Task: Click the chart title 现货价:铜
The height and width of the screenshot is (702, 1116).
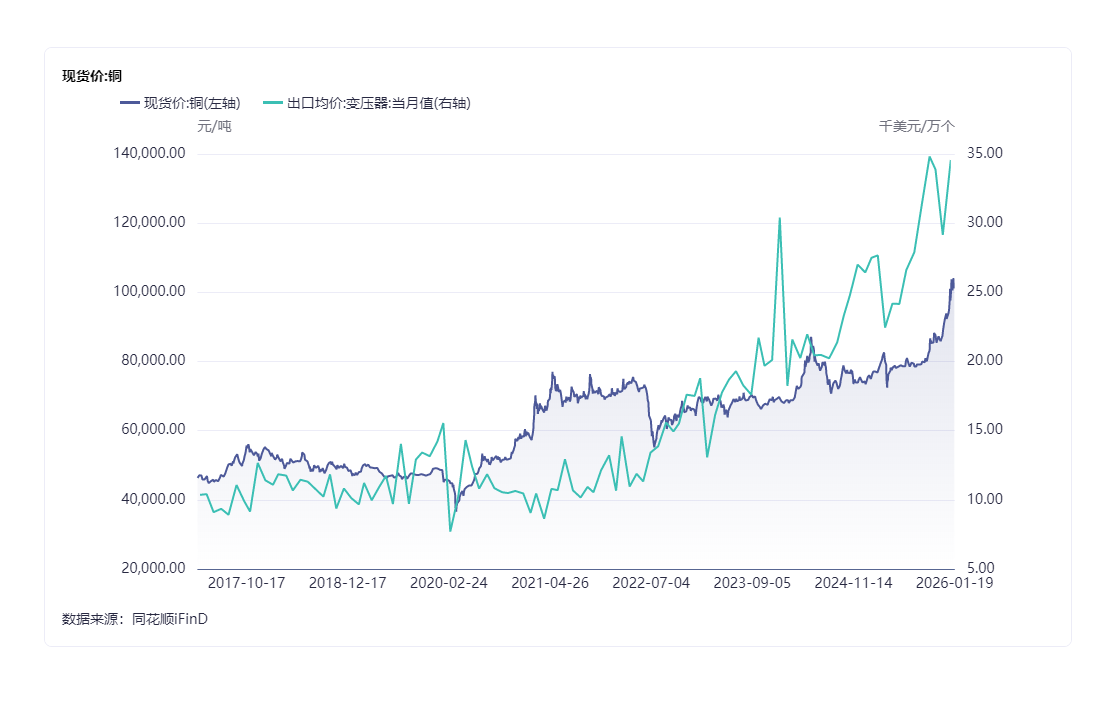Action: point(92,76)
